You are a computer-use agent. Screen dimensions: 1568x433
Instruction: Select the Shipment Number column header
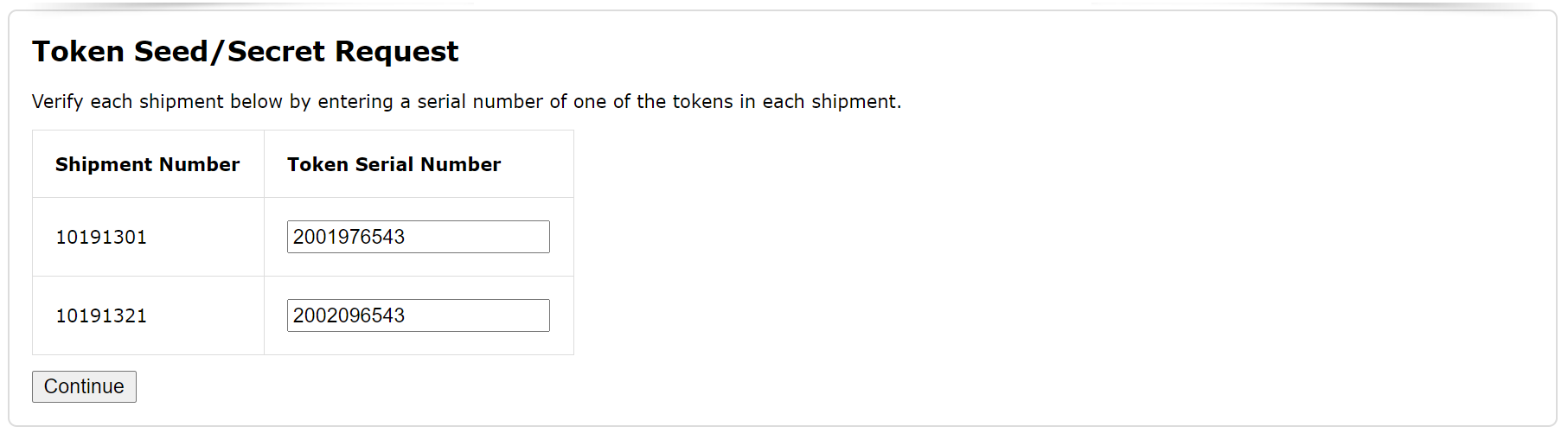(x=147, y=164)
